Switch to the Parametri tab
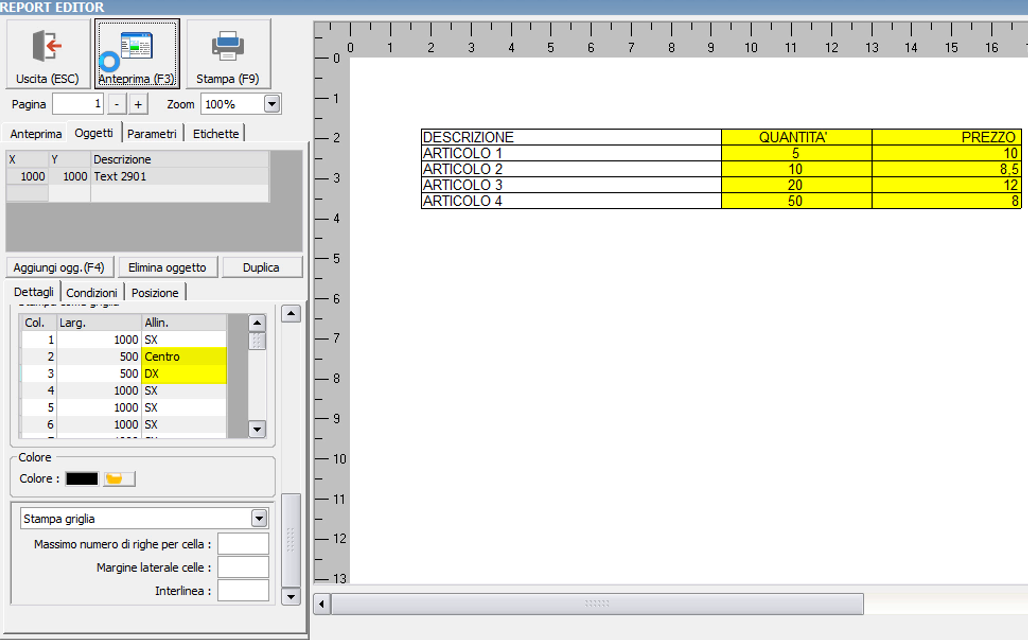Image resolution: width=1028 pixels, height=640 pixels. pos(152,134)
